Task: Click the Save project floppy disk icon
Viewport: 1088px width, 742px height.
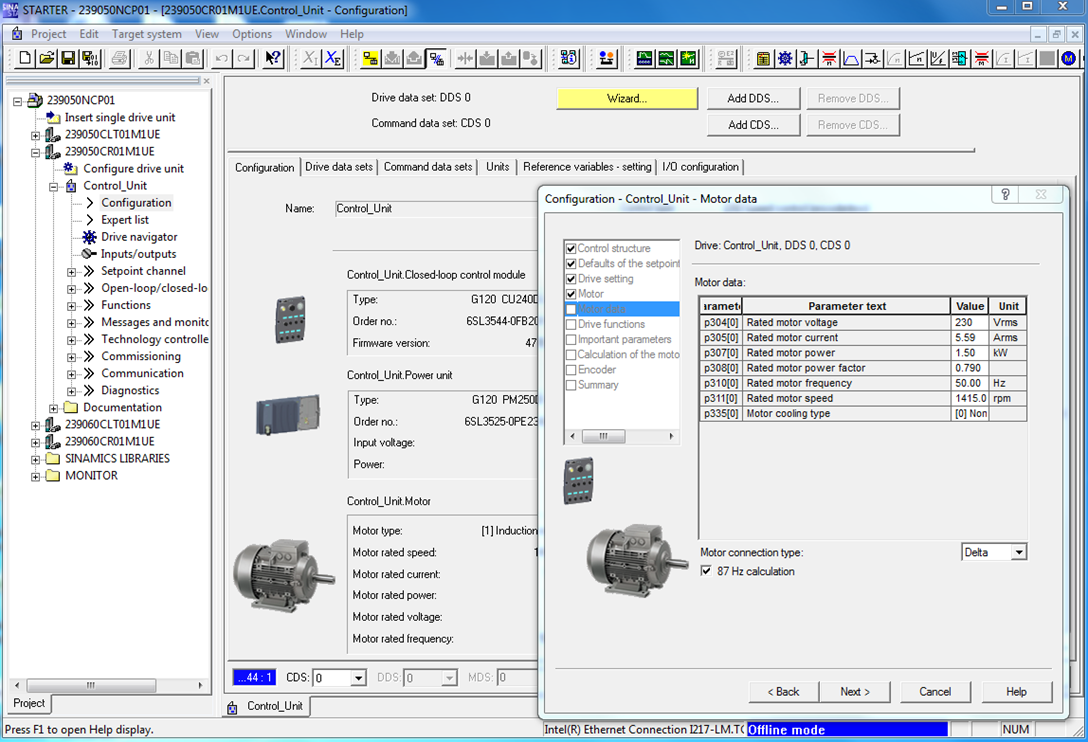Action: [x=69, y=59]
